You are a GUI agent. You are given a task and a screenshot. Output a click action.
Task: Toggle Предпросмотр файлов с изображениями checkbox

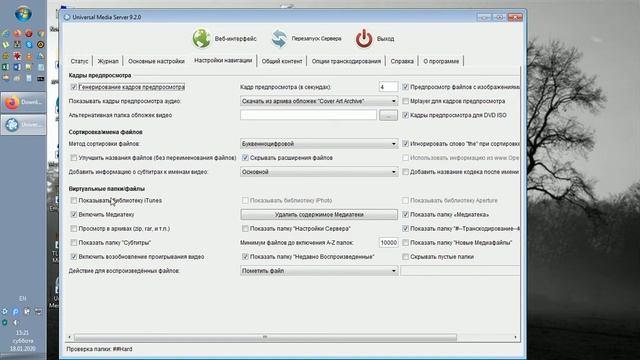coord(405,87)
